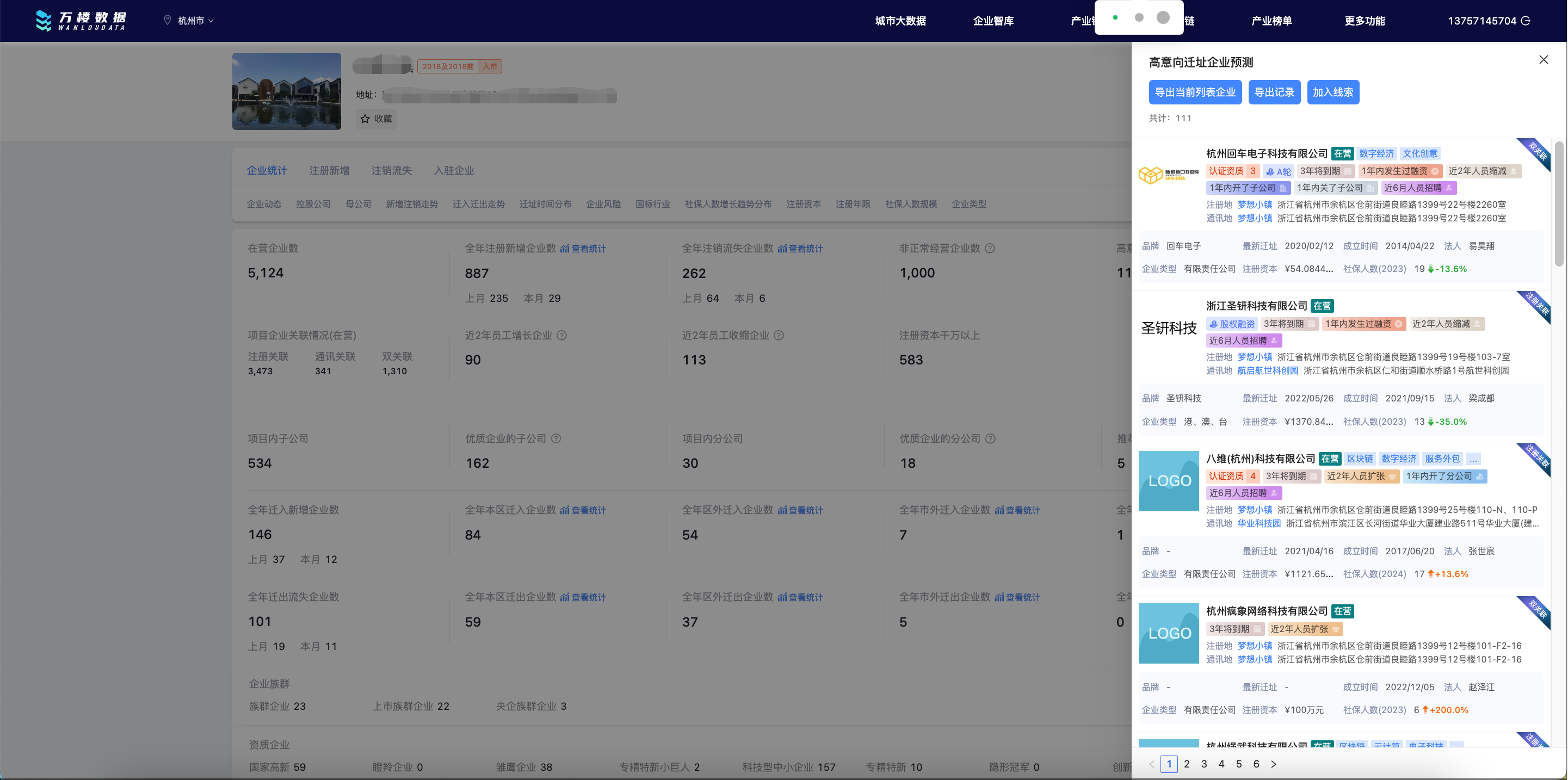This screenshot has width=1568, height=780.
Task: Open the 企业智库 menu
Action: click(x=993, y=21)
